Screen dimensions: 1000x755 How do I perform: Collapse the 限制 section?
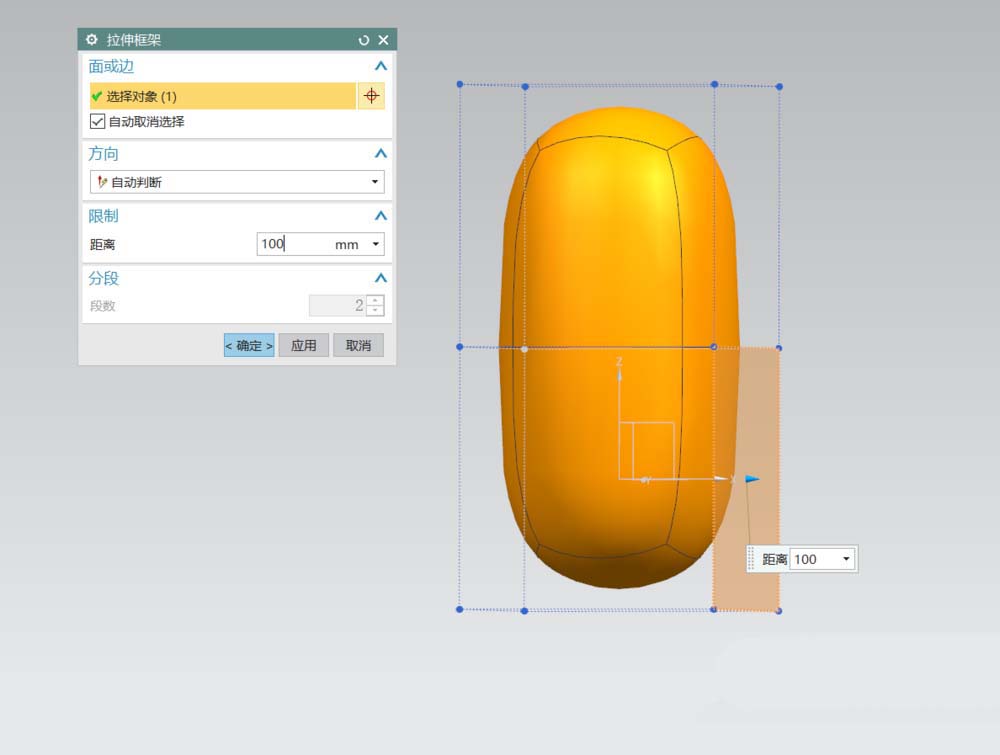[380, 216]
